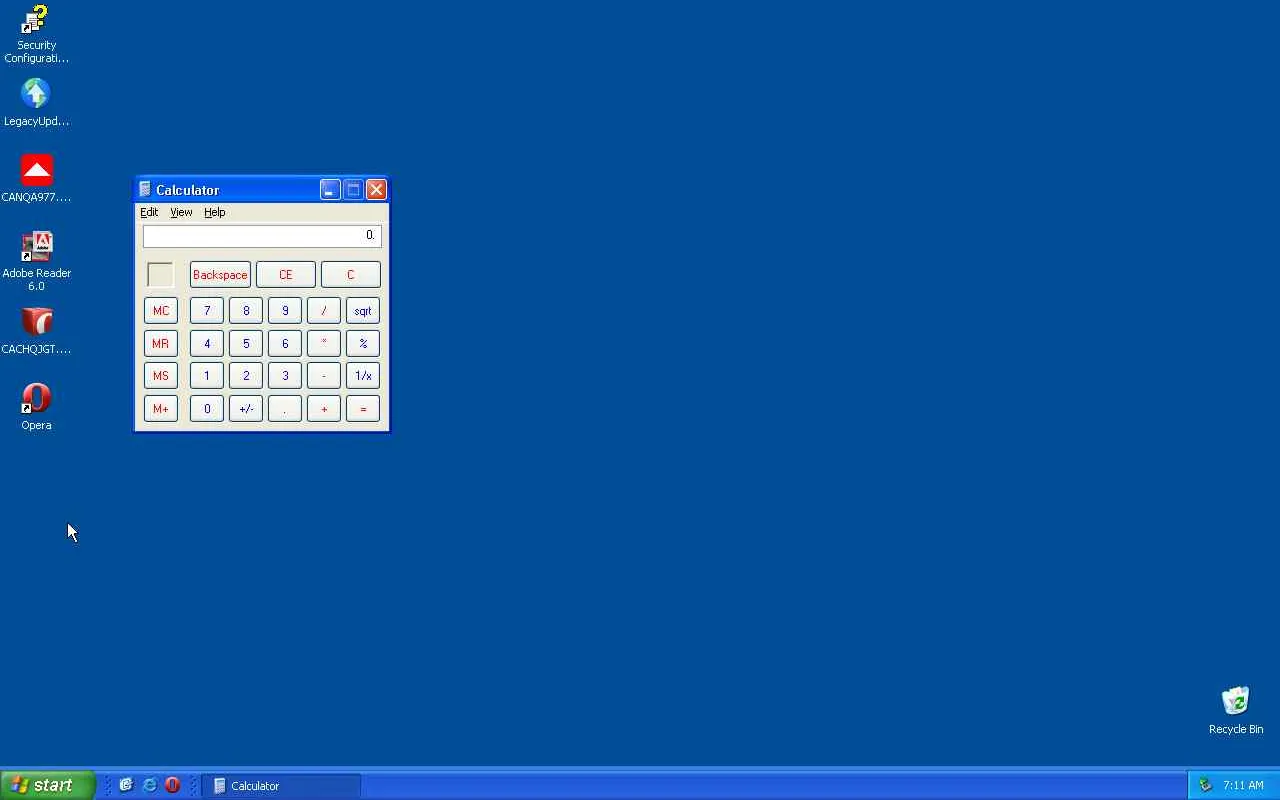Launch Opera from the Quick Launch bar
Viewport: 1280px width, 800px height.
tap(172, 785)
